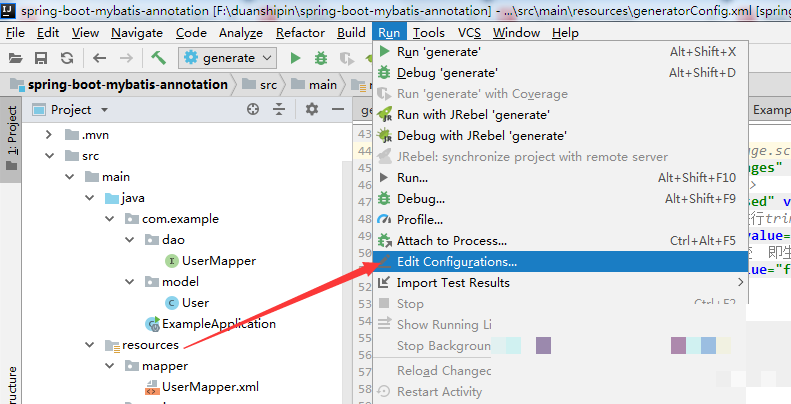
Task: Collapse the com.example package
Action: pyautogui.click(x=109, y=219)
